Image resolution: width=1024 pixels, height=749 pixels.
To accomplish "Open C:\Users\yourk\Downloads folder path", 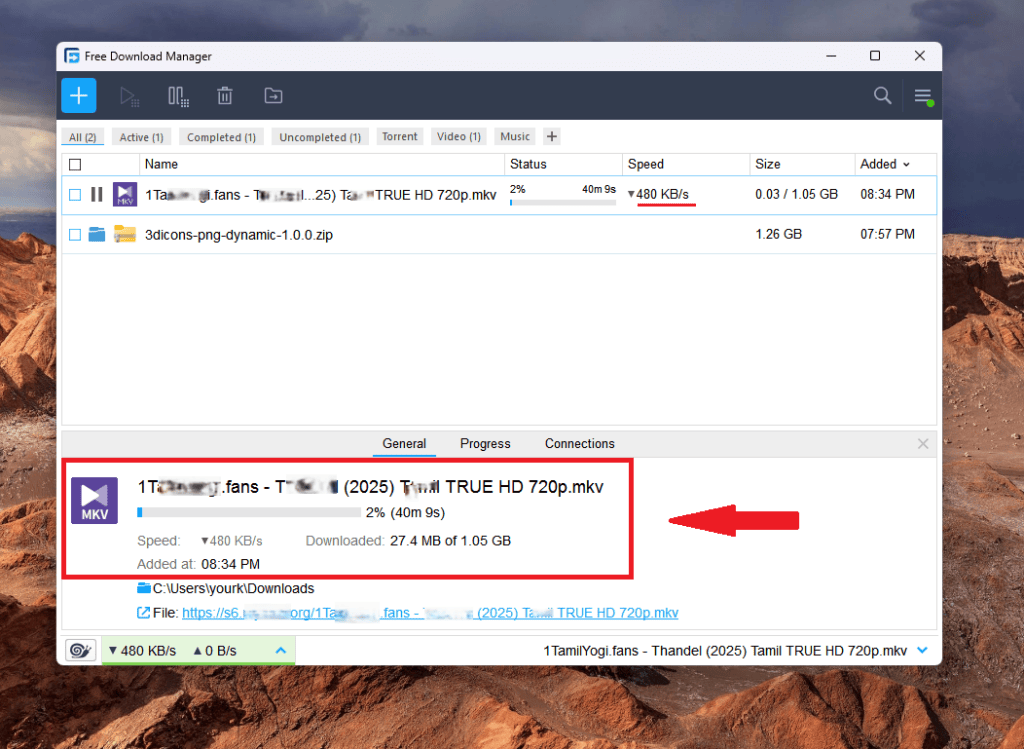I will click(233, 588).
